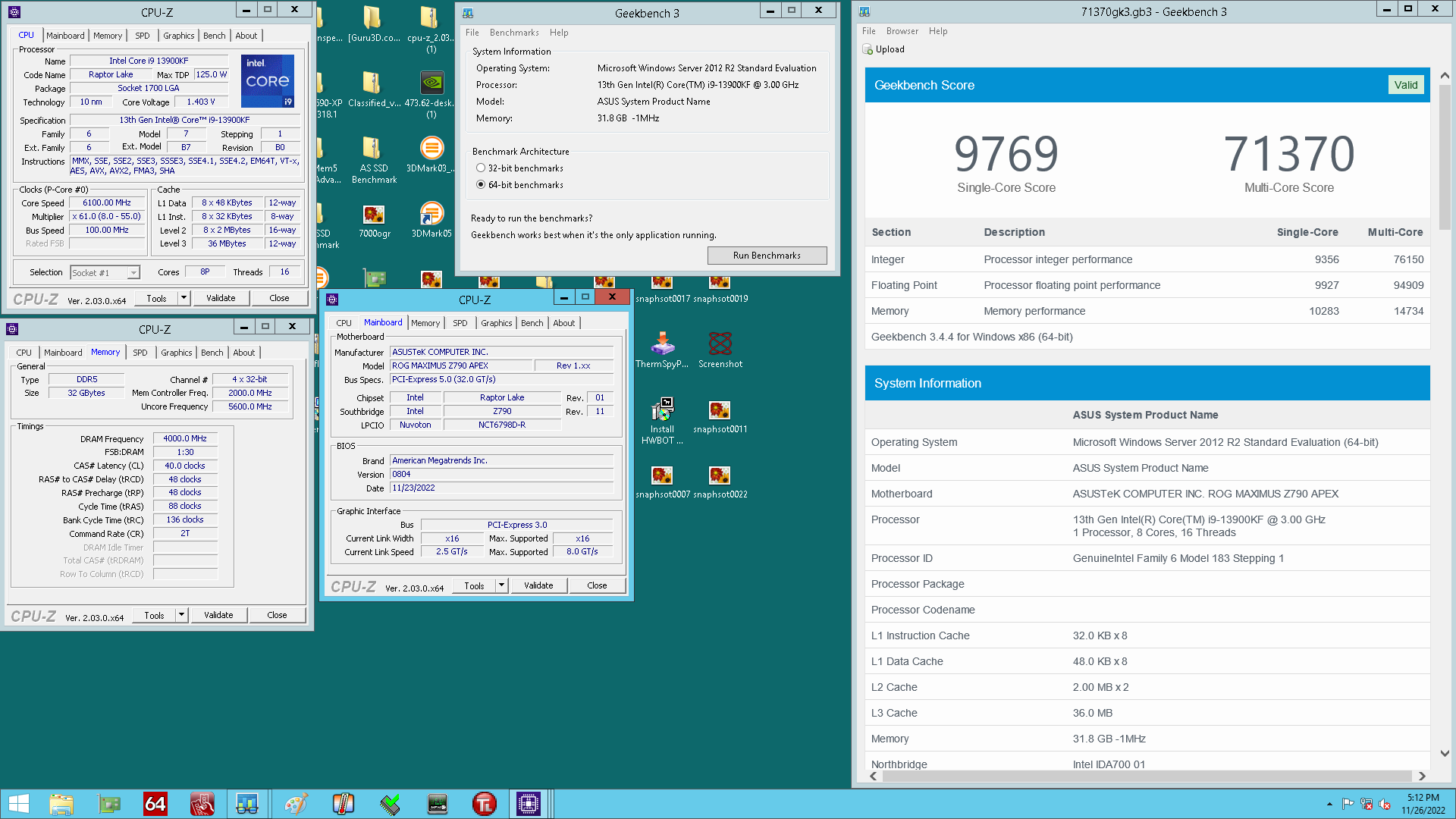The height and width of the screenshot is (819, 1456).
Task: Open File Explorer from the taskbar
Action: (x=61, y=804)
